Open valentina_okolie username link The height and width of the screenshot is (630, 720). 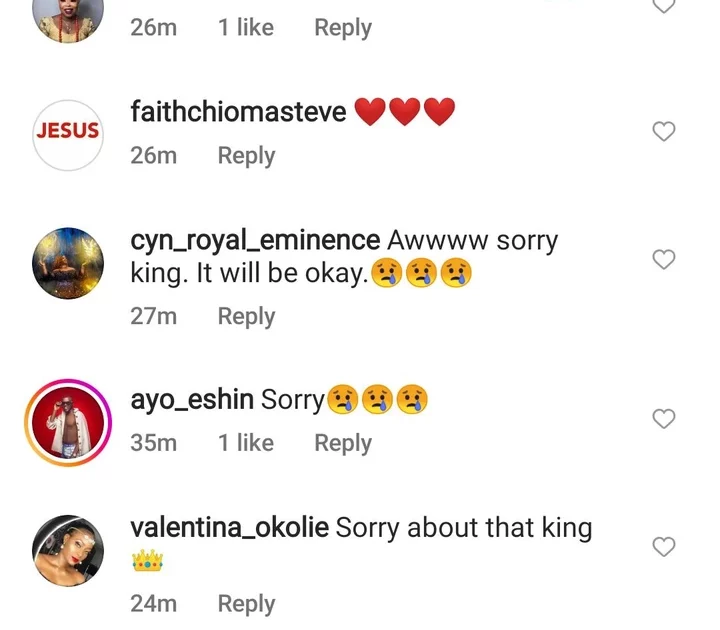[230, 528]
